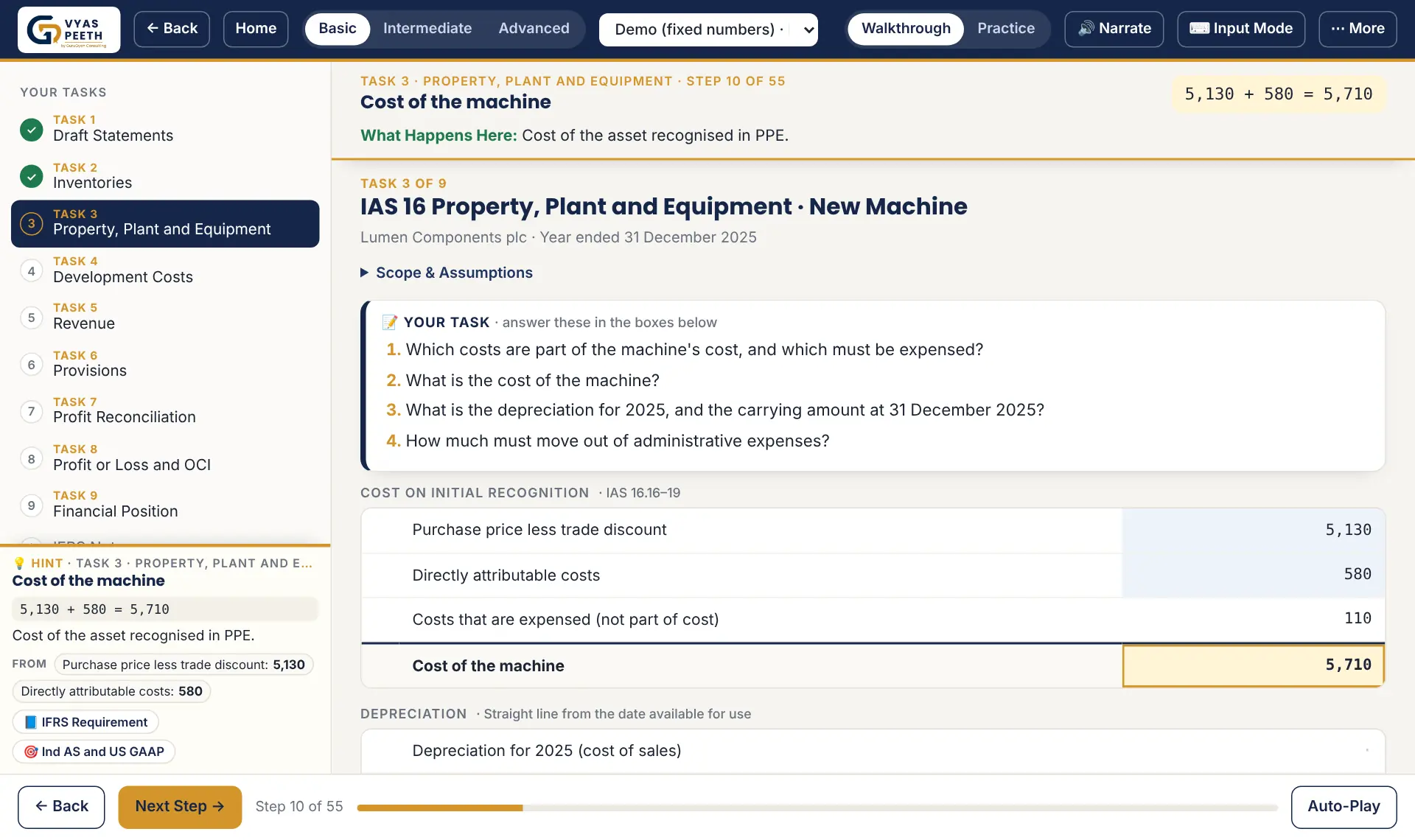
Task: Go to Home
Action: [256, 29]
